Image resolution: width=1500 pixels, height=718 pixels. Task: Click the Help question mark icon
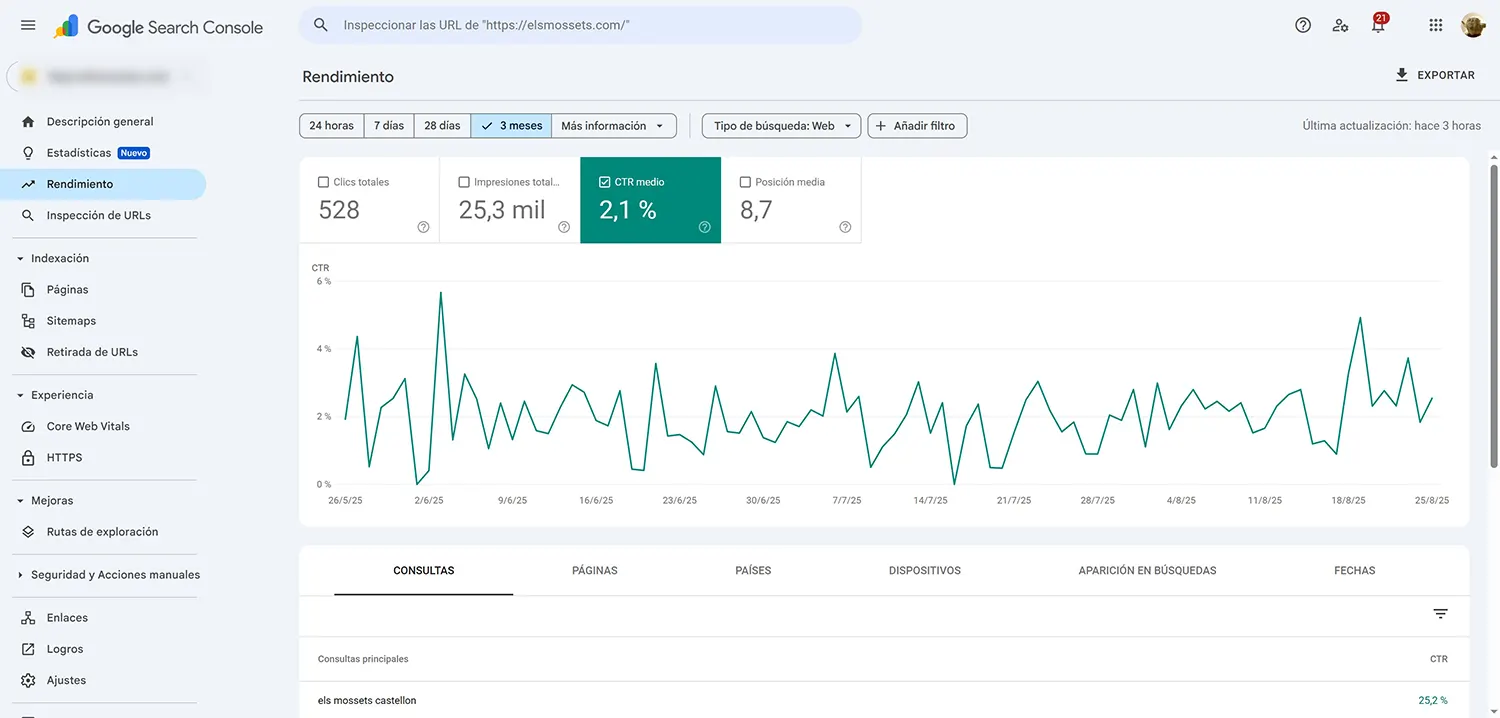point(1302,25)
